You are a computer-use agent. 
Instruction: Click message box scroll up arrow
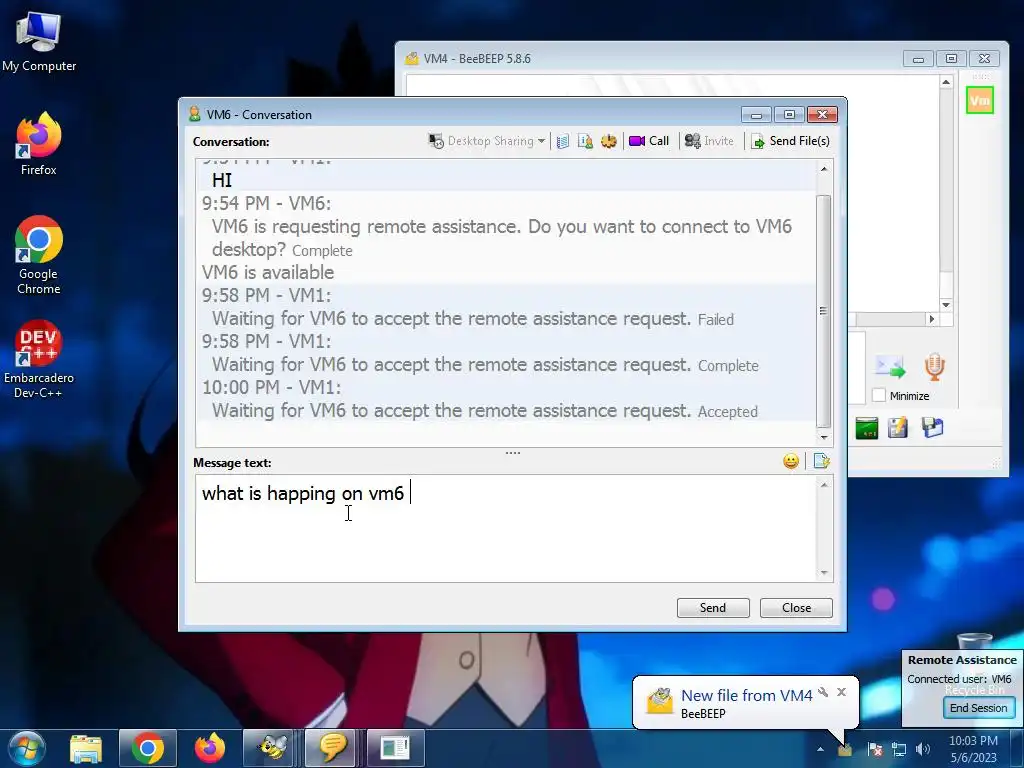(x=824, y=485)
